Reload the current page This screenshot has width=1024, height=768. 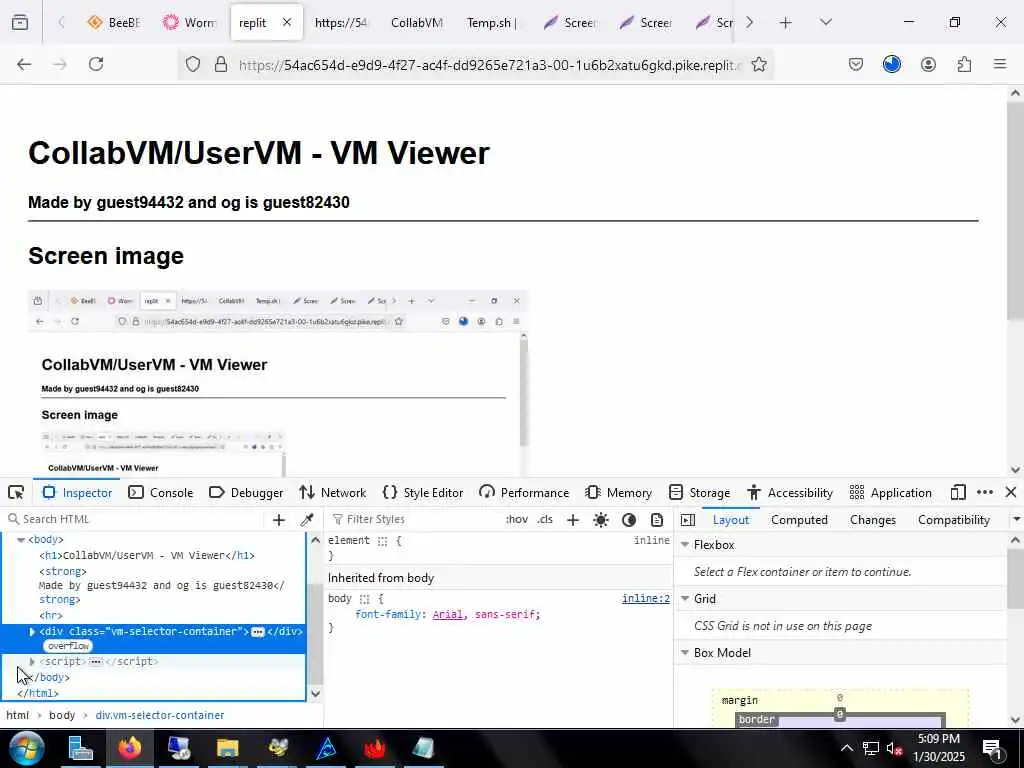pyautogui.click(x=96, y=64)
